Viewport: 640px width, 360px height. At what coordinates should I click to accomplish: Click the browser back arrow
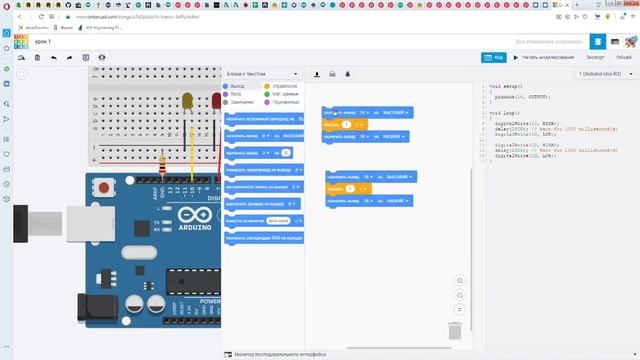point(20,17)
